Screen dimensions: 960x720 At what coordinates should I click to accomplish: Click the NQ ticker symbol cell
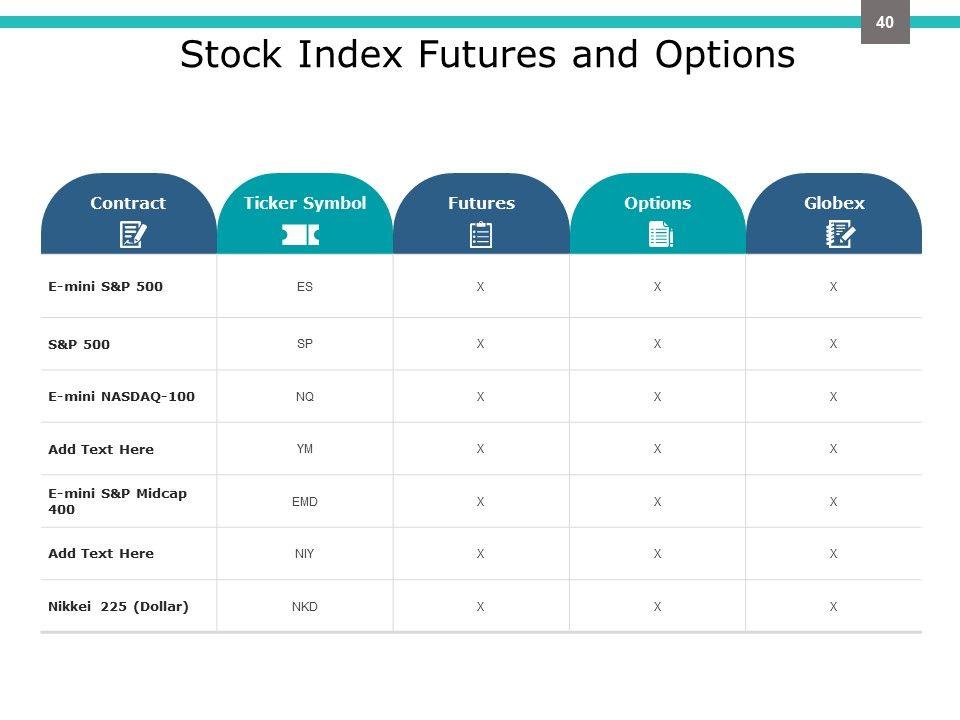[305, 397]
